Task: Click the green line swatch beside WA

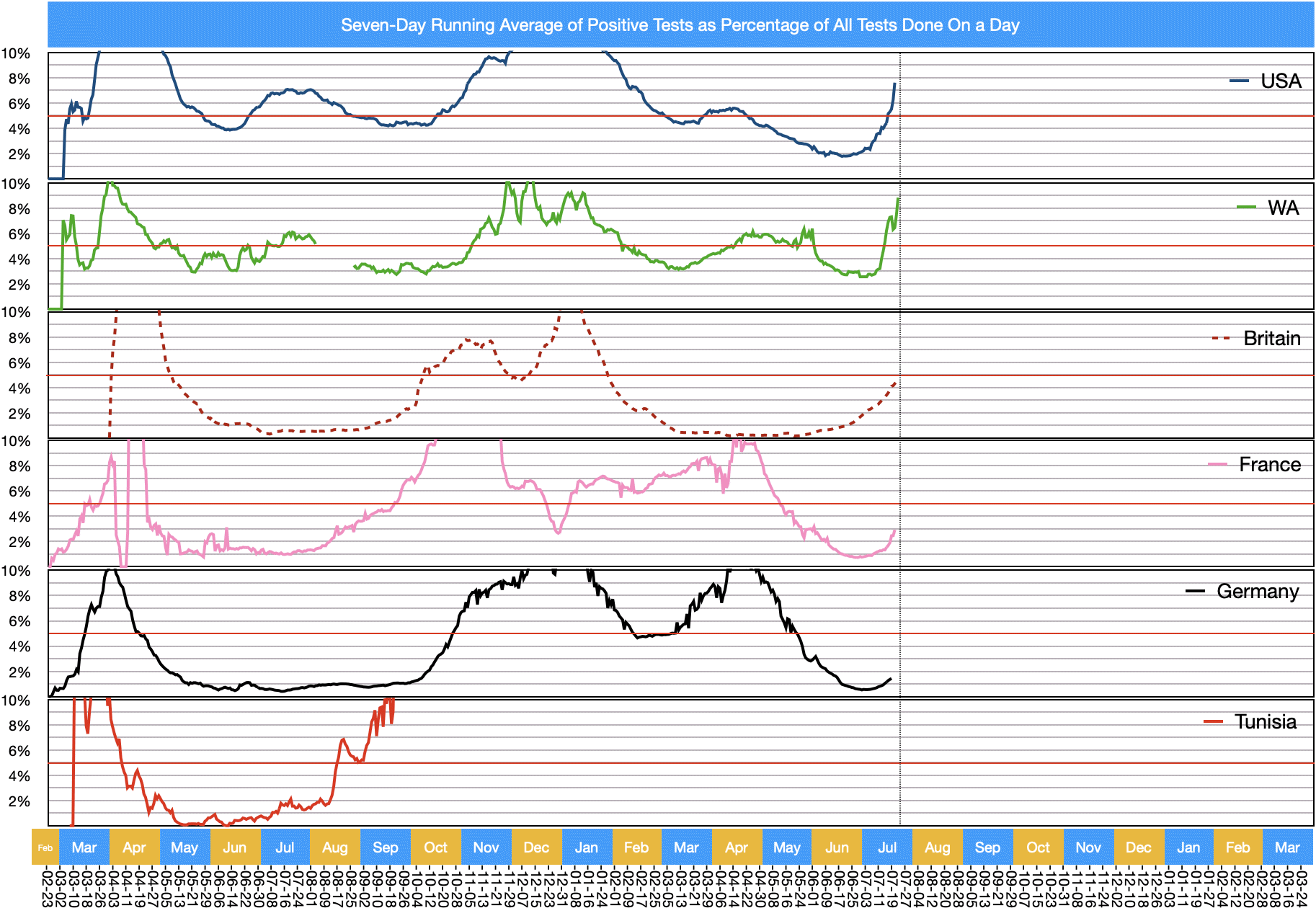Action: (x=1246, y=208)
